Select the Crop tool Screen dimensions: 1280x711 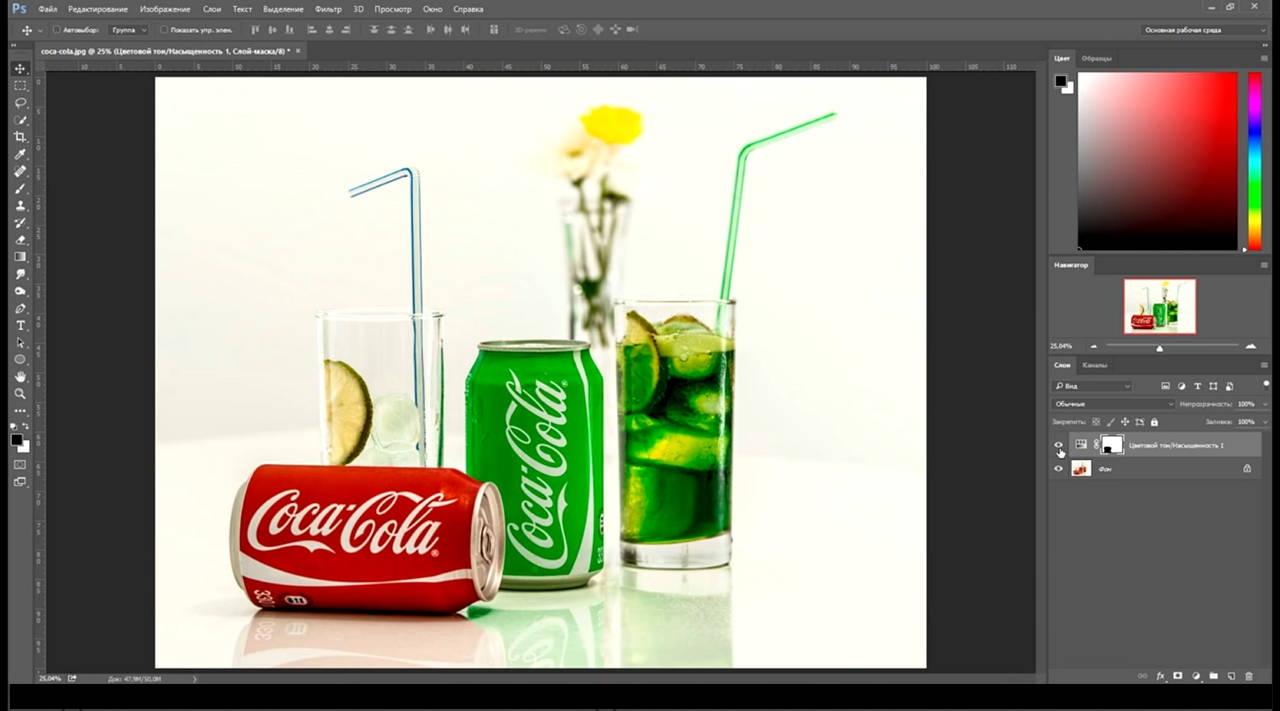[20, 136]
